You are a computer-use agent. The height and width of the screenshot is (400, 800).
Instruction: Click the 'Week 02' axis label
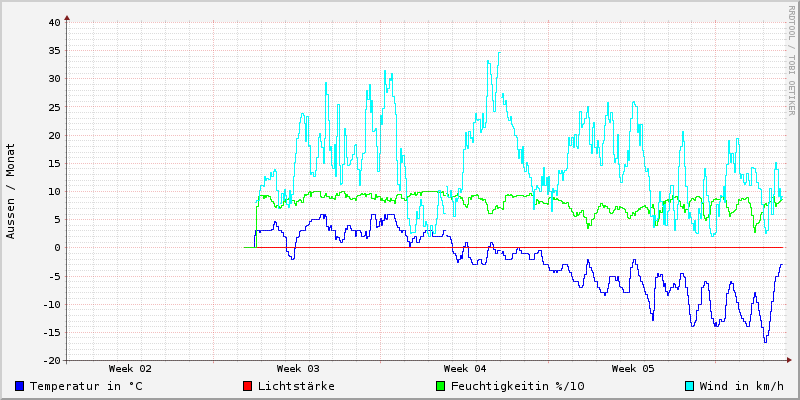pos(130,368)
